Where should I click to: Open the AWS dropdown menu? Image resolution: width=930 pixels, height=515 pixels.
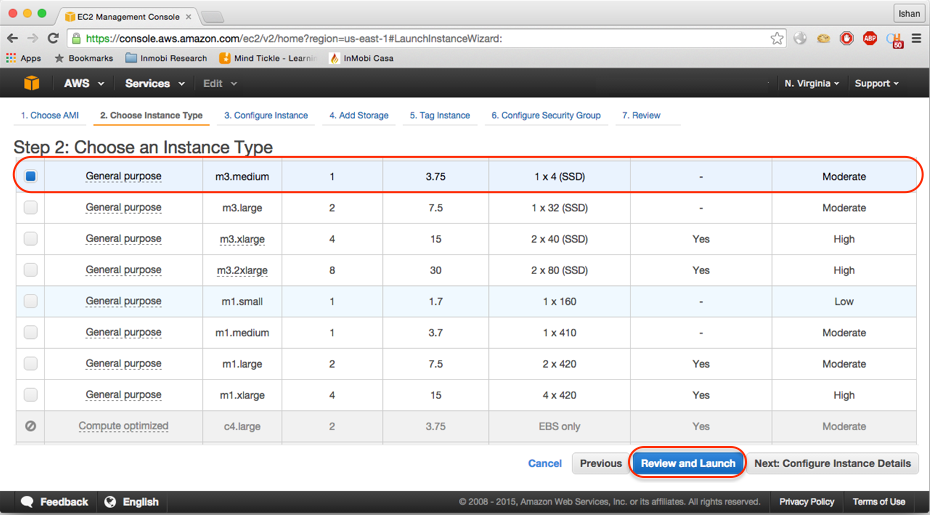(84, 84)
